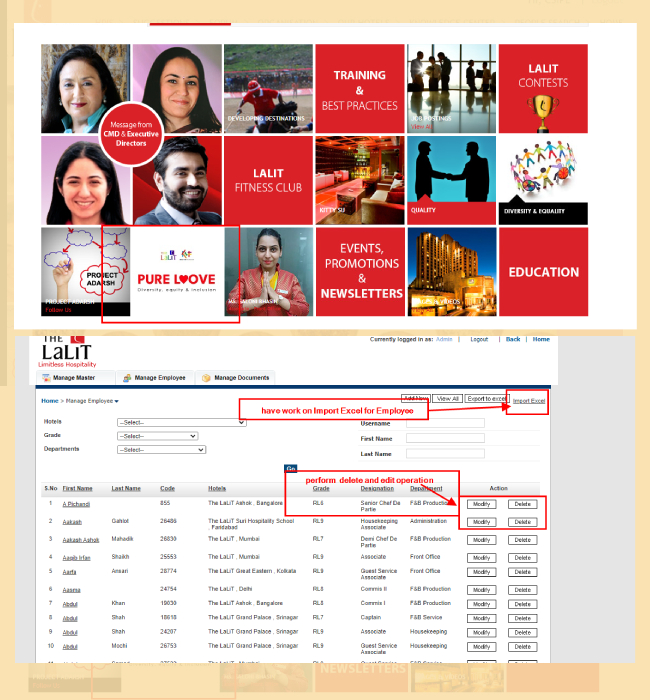Click Delete for Aaqib Irfan Shaikh row
Image resolution: width=650 pixels, height=700 pixels.
click(522, 558)
